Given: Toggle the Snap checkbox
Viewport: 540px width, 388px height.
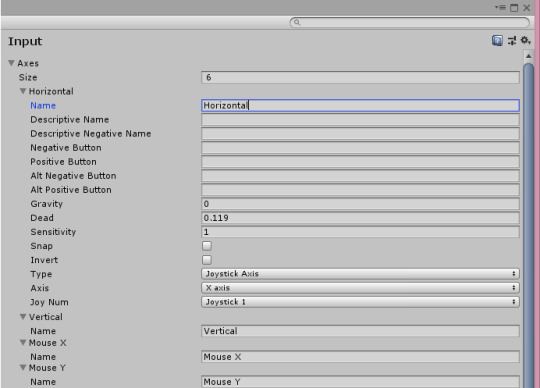Looking at the screenshot, I should (x=207, y=246).
